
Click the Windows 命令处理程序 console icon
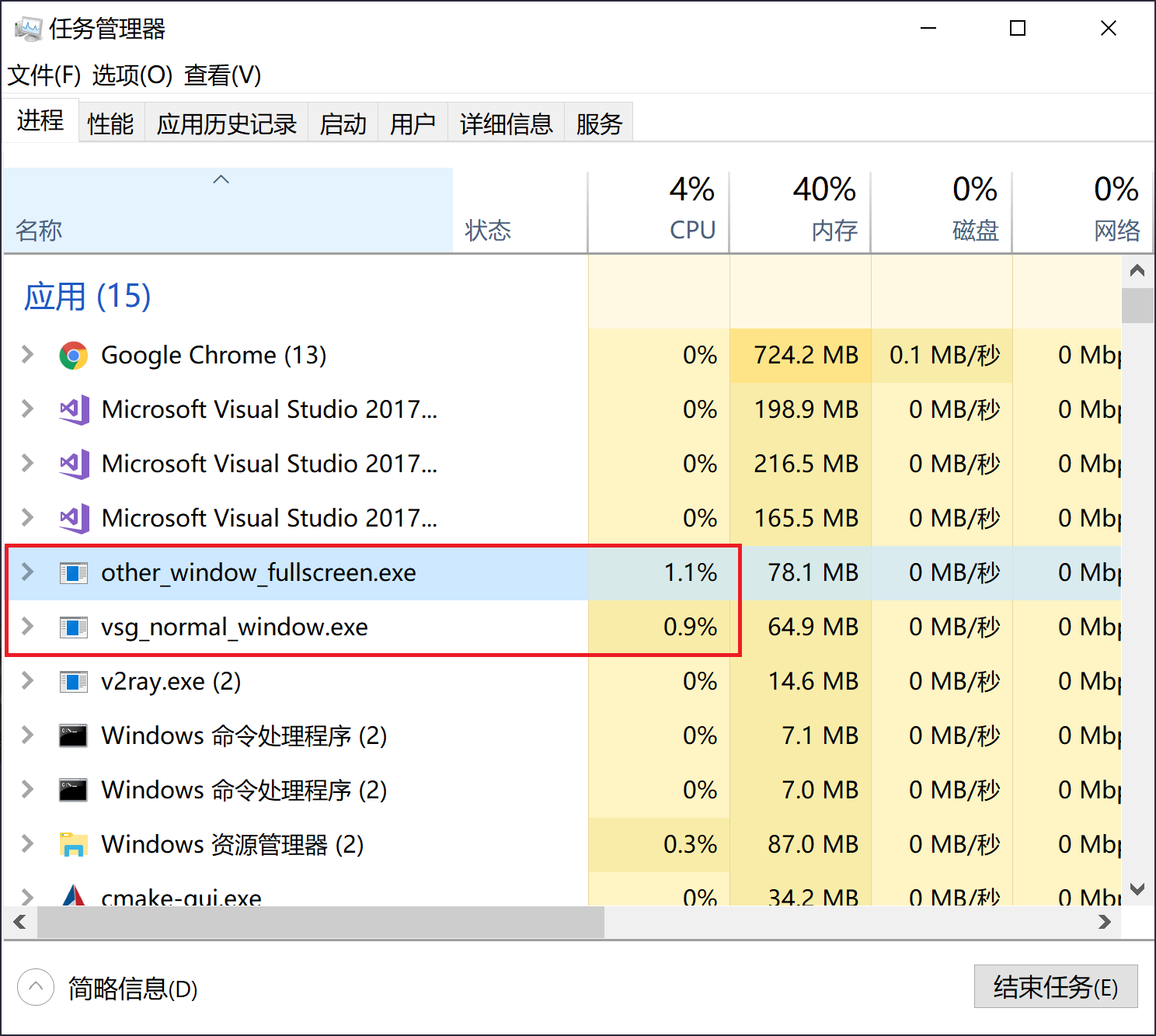[72, 735]
